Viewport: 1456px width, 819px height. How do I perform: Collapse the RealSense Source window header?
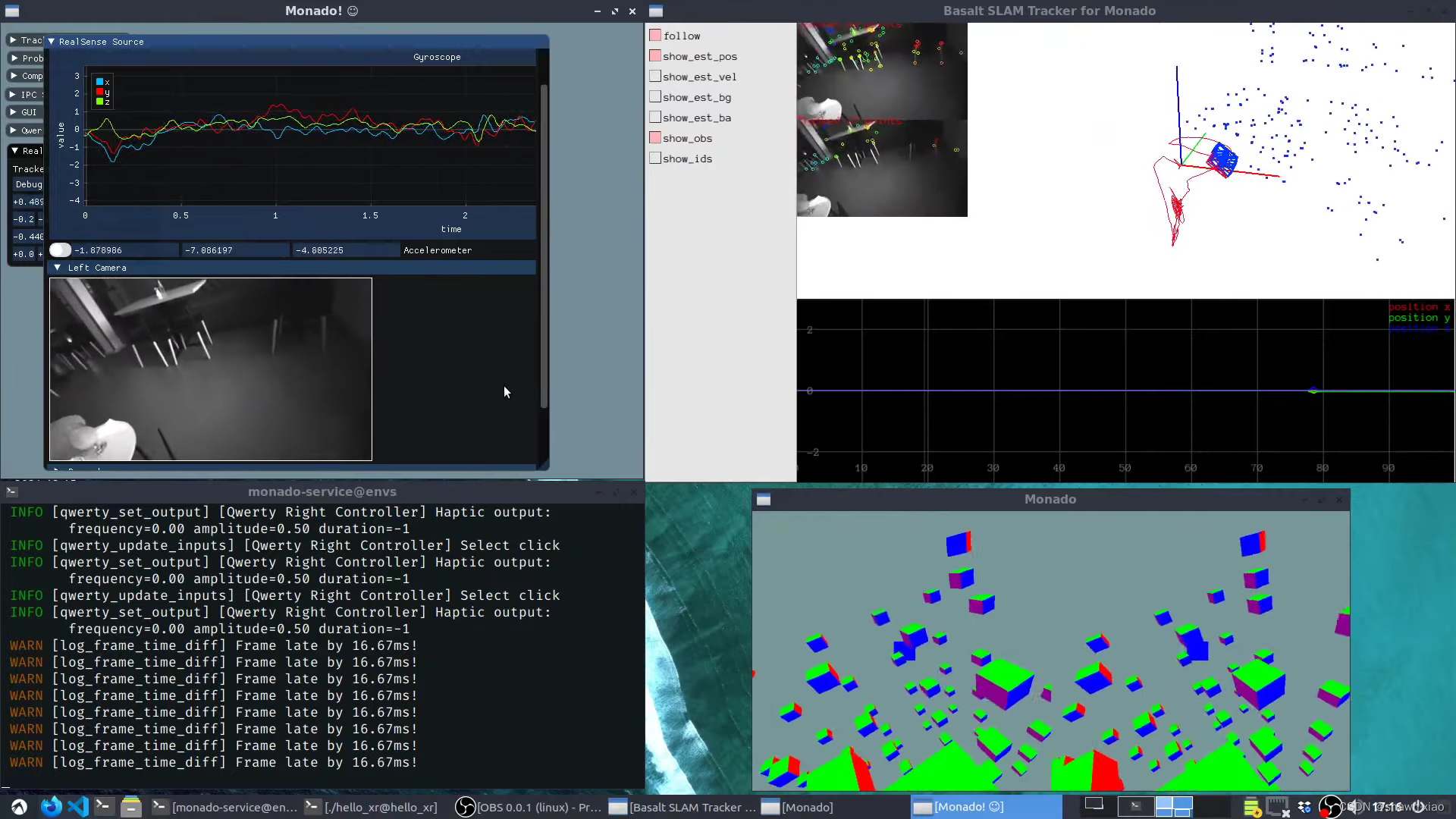[52, 42]
